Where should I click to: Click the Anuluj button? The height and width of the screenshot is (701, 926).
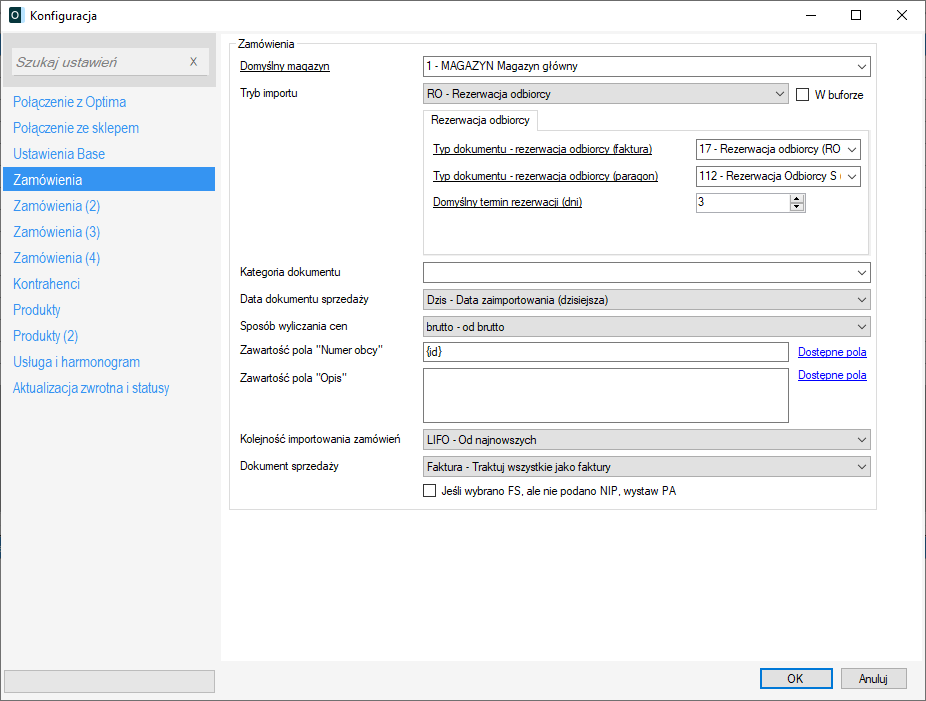[872, 678]
